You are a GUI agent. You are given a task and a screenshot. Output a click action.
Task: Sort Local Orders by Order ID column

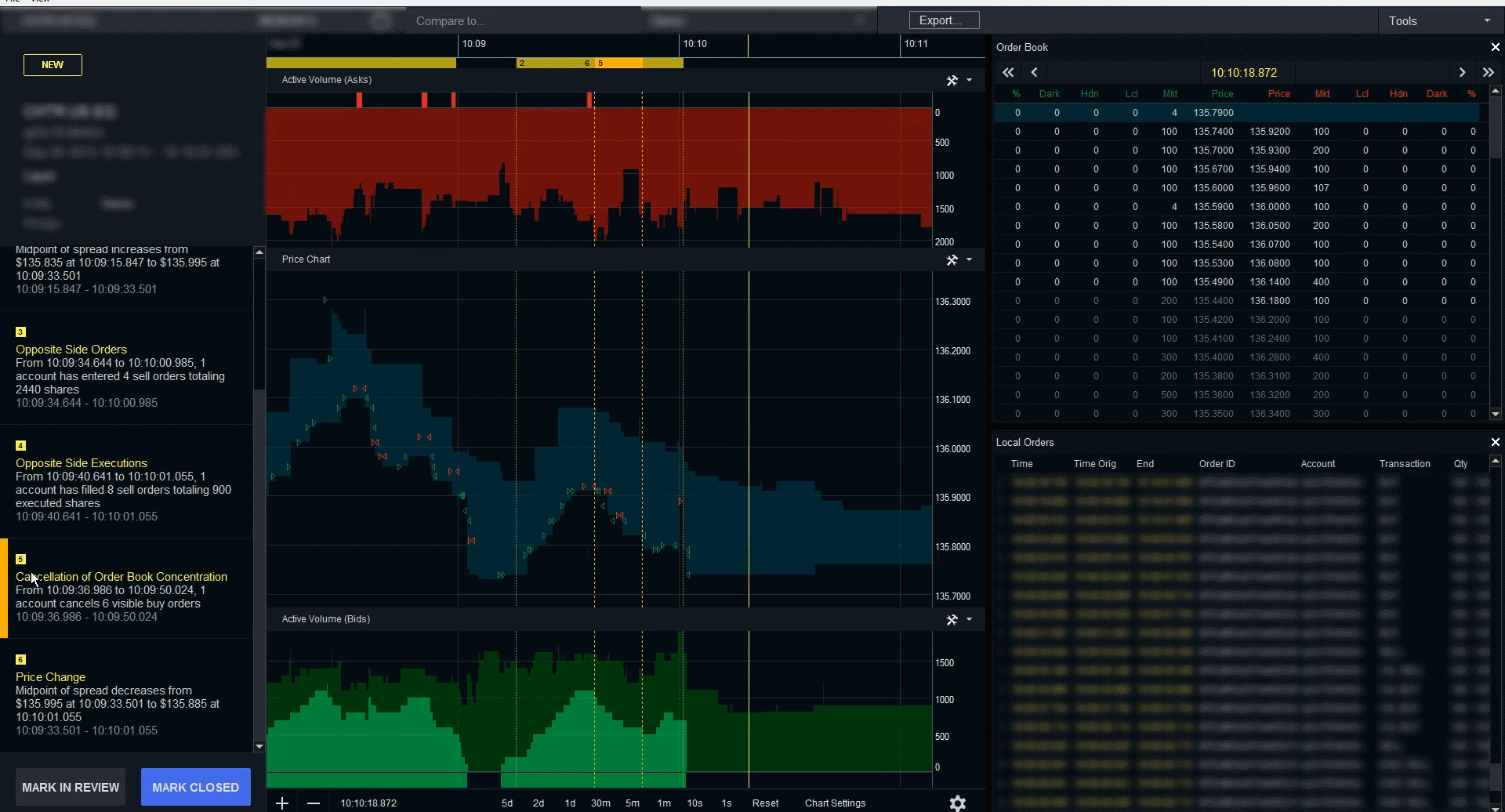tap(1217, 464)
